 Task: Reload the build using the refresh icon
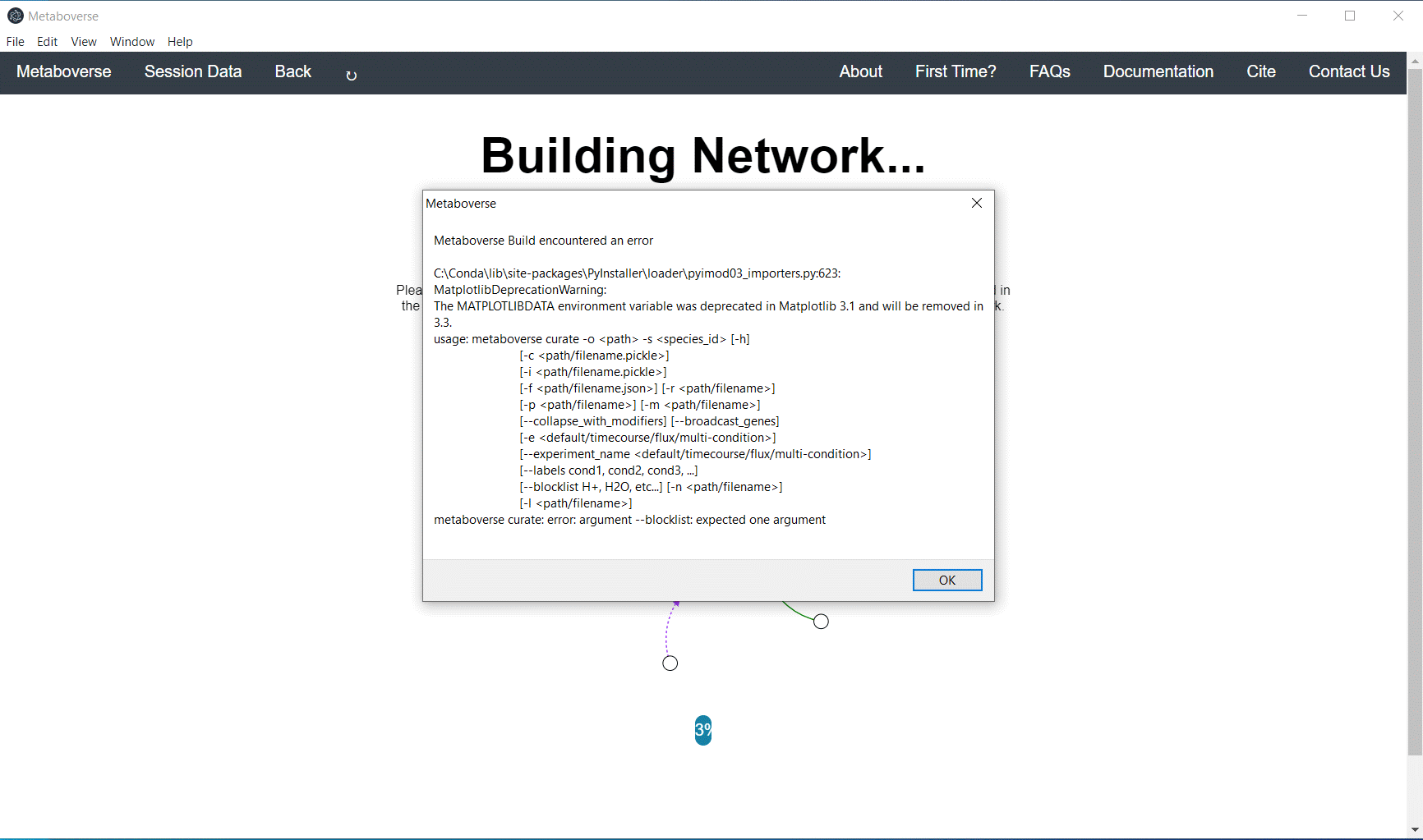[352, 74]
